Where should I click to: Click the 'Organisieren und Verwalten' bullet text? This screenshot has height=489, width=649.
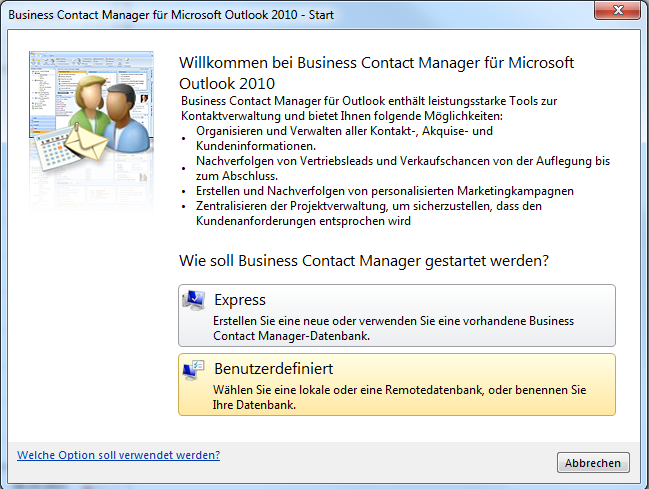tap(344, 138)
